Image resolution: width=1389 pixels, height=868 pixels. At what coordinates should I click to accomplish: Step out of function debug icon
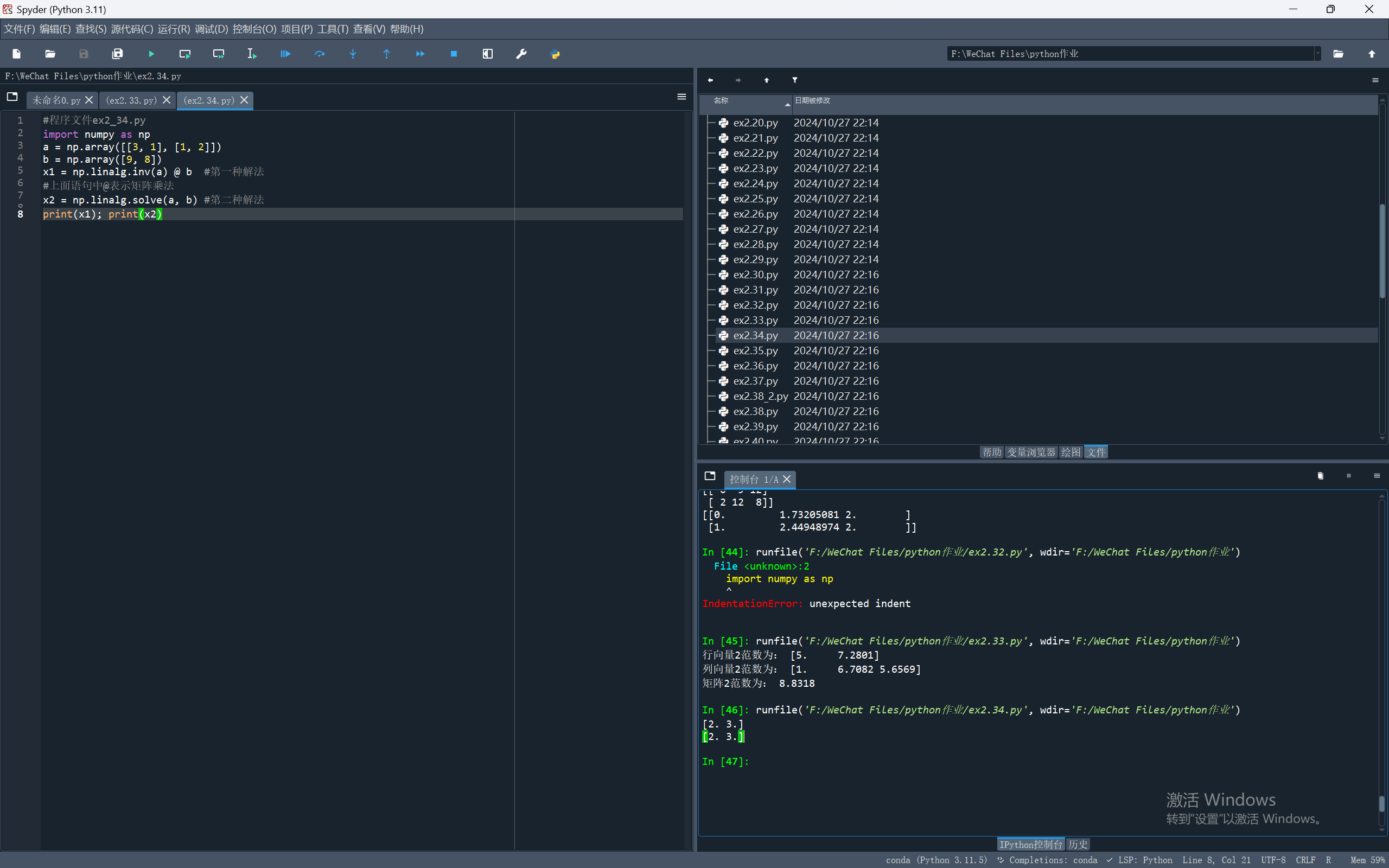coord(387,54)
